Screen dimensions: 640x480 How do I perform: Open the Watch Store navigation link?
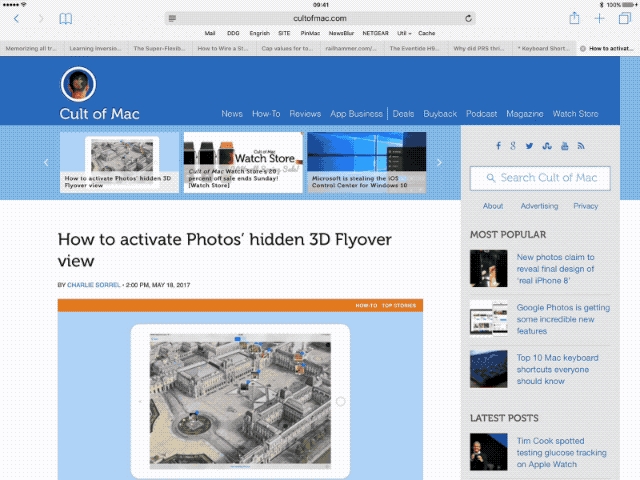(575, 114)
